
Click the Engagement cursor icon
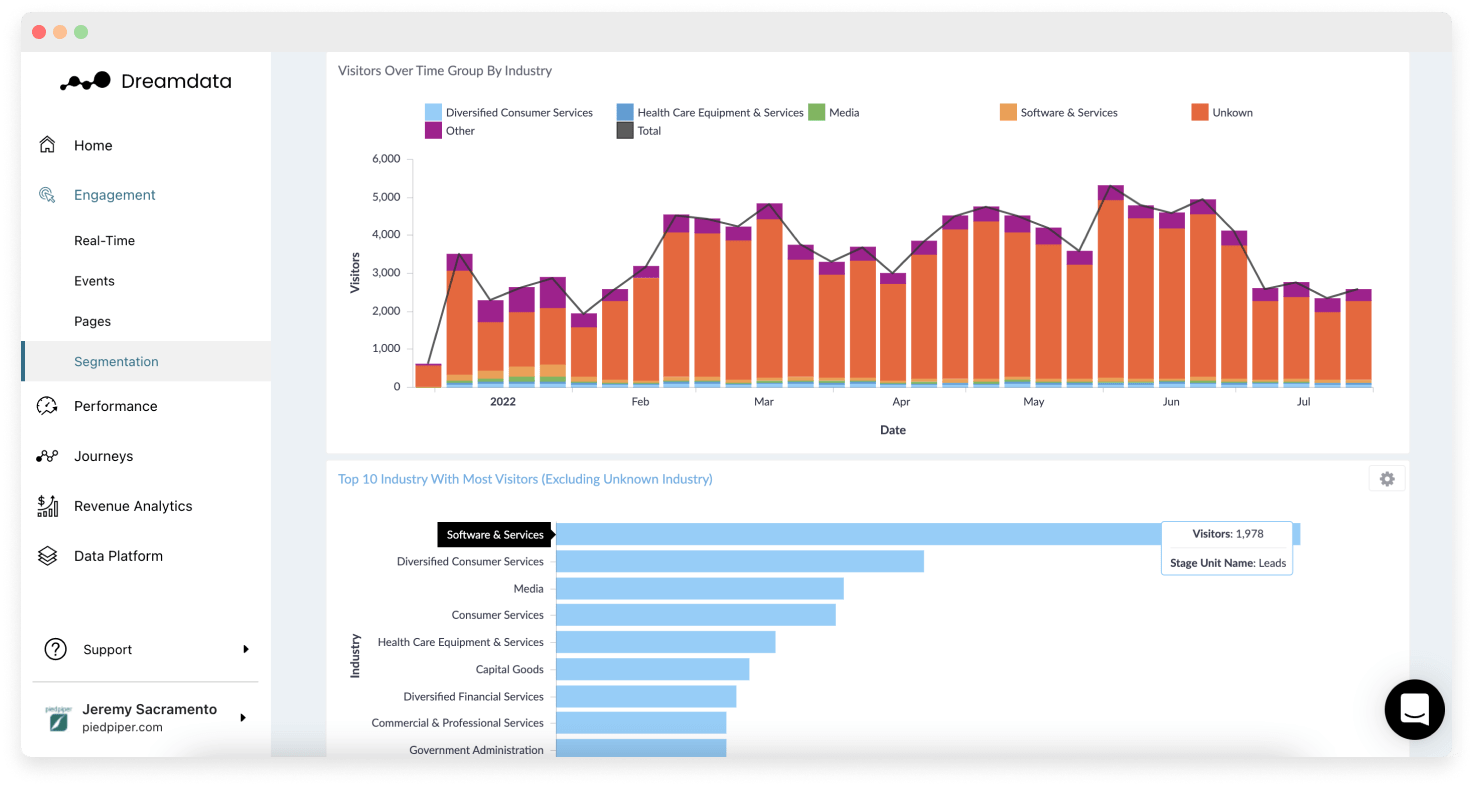click(47, 195)
